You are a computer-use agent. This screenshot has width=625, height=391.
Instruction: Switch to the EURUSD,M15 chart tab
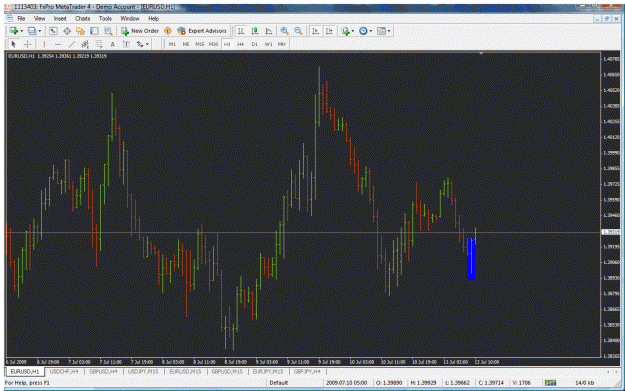click(x=185, y=371)
